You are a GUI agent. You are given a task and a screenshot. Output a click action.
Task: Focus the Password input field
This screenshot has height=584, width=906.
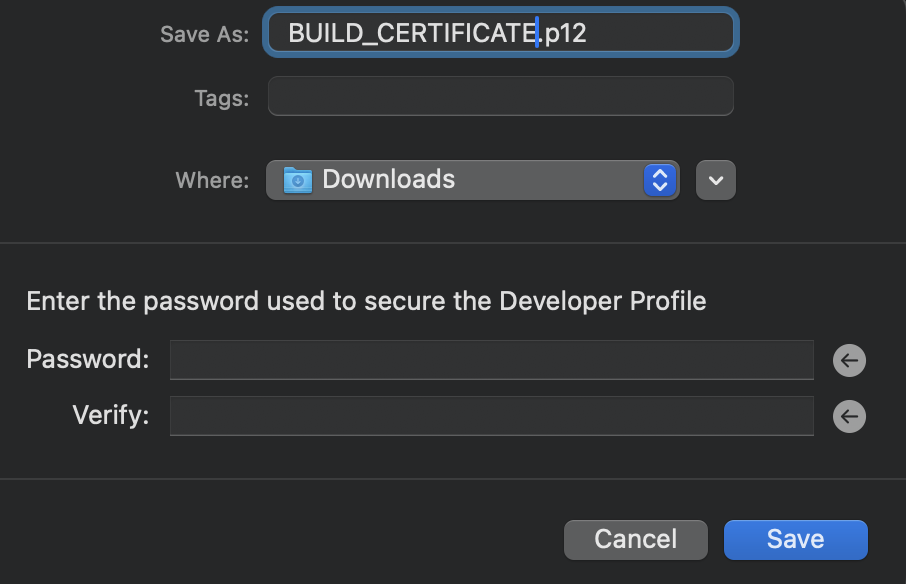tap(491, 360)
